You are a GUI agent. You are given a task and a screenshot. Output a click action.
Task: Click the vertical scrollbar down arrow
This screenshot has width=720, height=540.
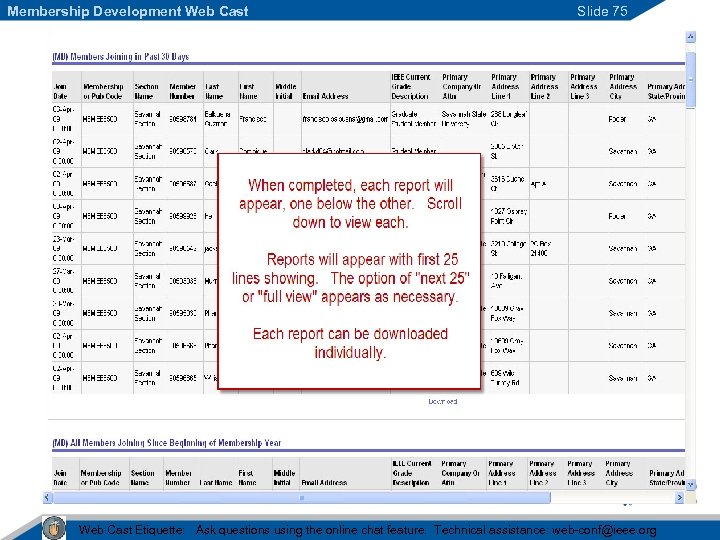click(691, 484)
